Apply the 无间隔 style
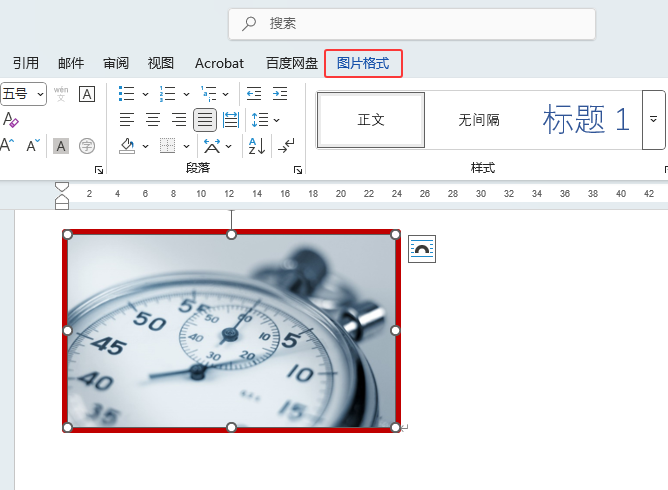Screen dimensions: 668x490 478,120
